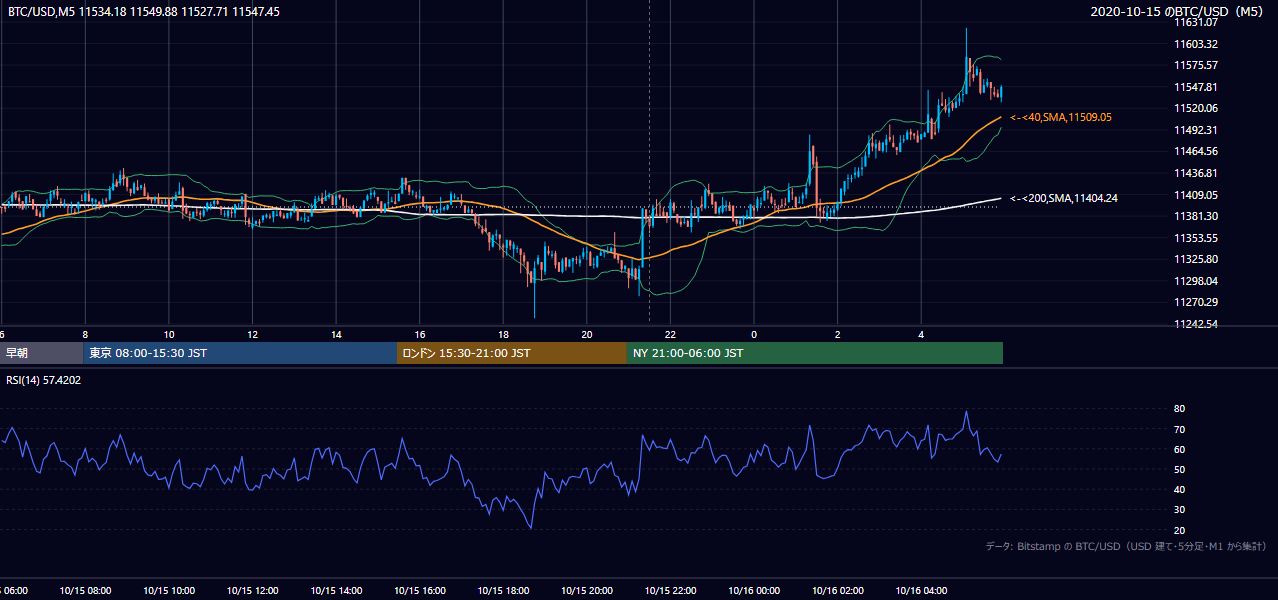Viewport: 1278px width, 600px height.
Task: Click price axis value 11353.55
Action: click(1196, 238)
